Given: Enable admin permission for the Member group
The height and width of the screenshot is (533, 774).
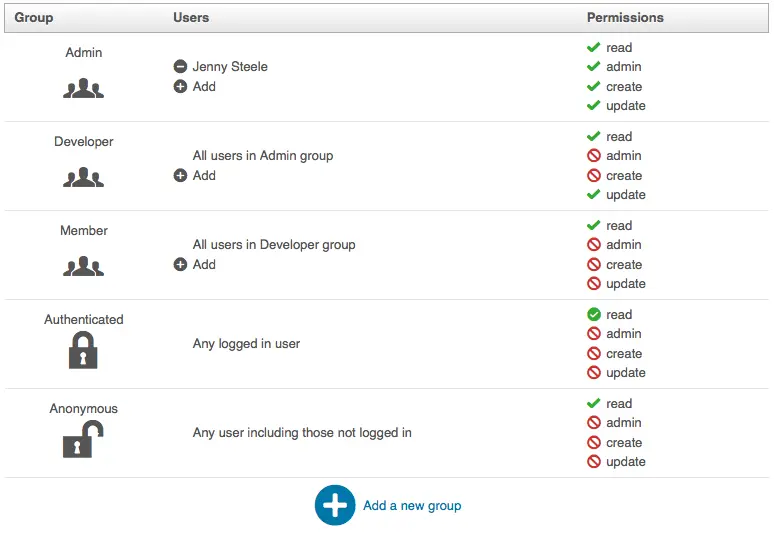Looking at the screenshot, I should (x=594, y=244).
